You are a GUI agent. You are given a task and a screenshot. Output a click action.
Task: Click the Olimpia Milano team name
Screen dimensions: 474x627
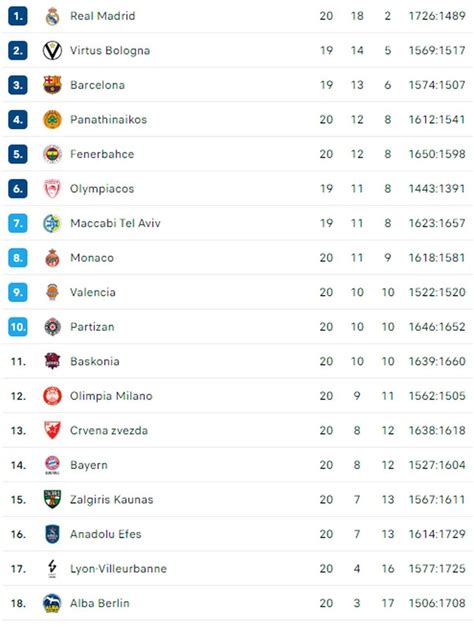[x=111, y=396]
